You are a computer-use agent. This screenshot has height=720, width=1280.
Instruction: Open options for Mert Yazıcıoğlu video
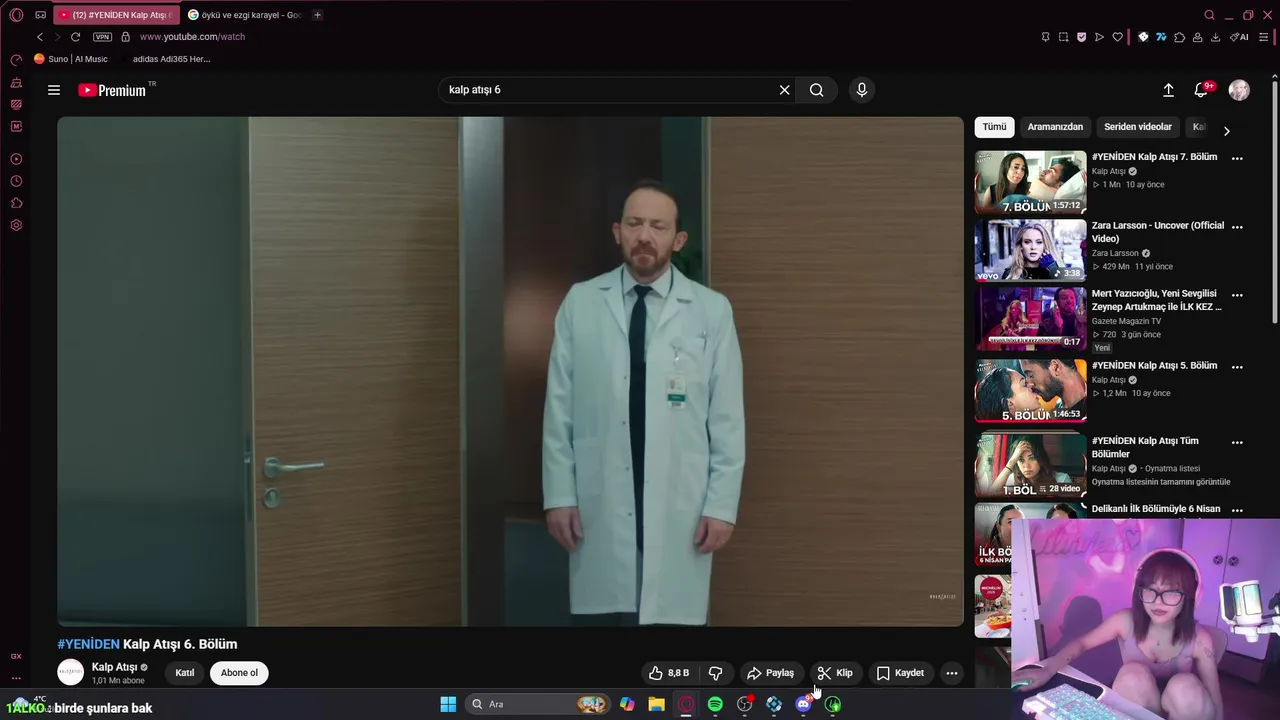click(1237, 295)
